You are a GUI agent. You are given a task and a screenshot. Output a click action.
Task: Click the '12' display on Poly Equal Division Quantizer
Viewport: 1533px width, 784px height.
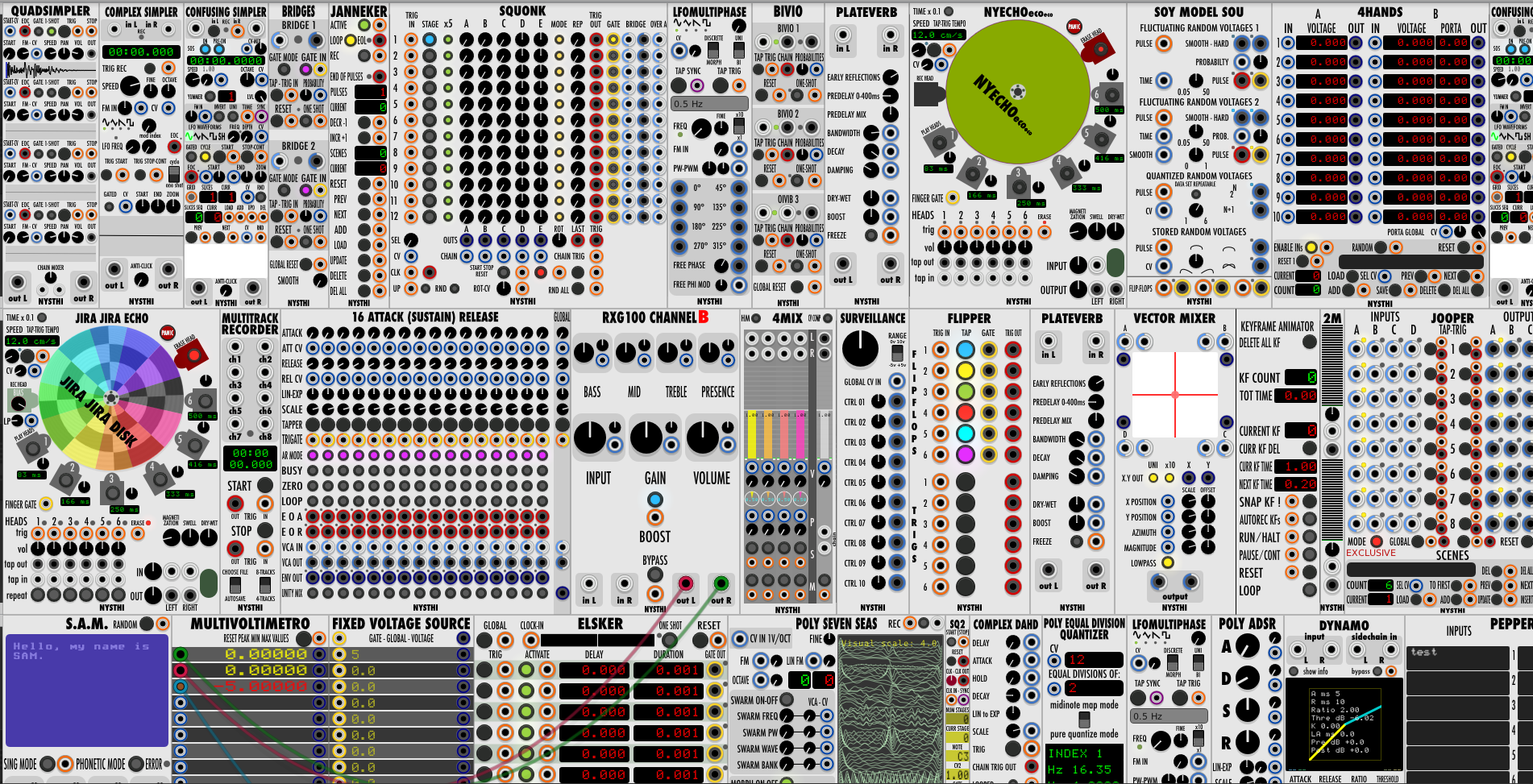tap(1093, 659)
